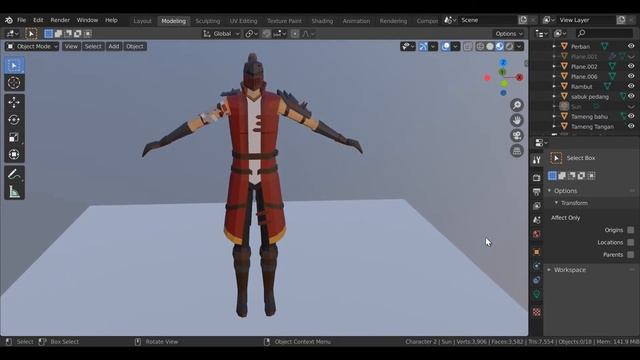Viewport: 640px width, 360px height.
Task: Choose the Transform tool
Action: pyautogui.click(x=14, y=154)
